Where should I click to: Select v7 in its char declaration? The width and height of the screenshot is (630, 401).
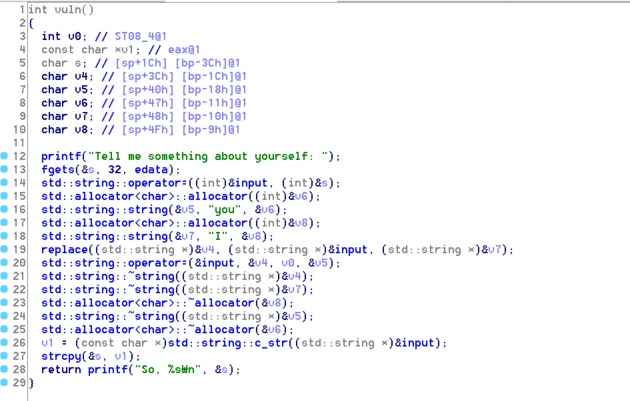click(81, 116)
